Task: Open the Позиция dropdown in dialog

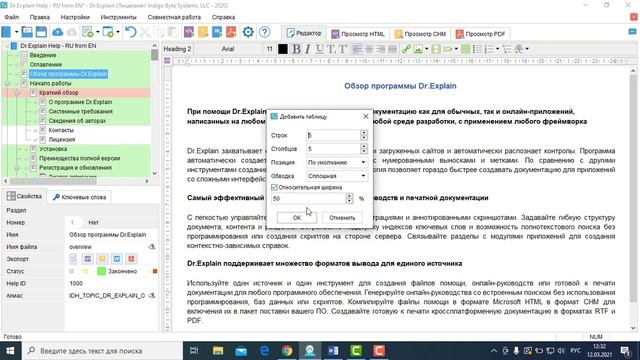Action: tap(337, 162)
